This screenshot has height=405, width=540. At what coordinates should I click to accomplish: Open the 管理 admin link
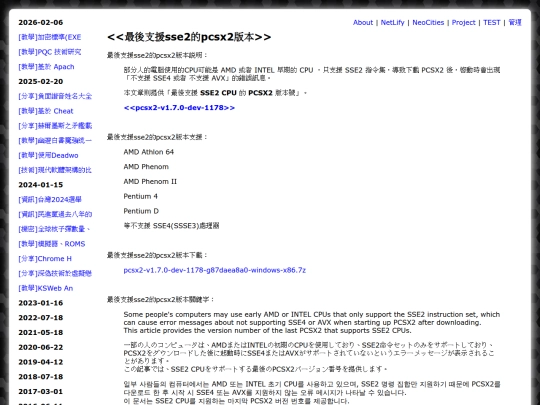tap(515, 22)
